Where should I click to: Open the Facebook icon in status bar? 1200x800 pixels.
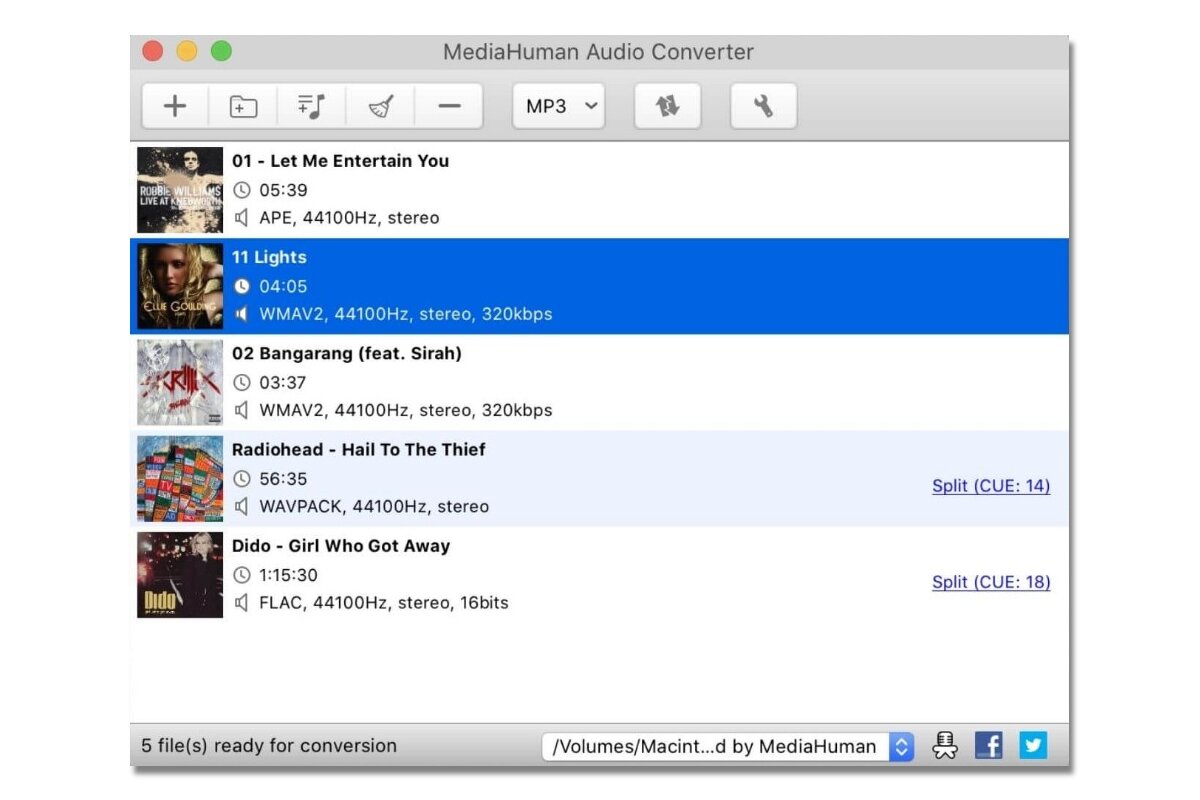pyautogui.click(x=989, y=745)
